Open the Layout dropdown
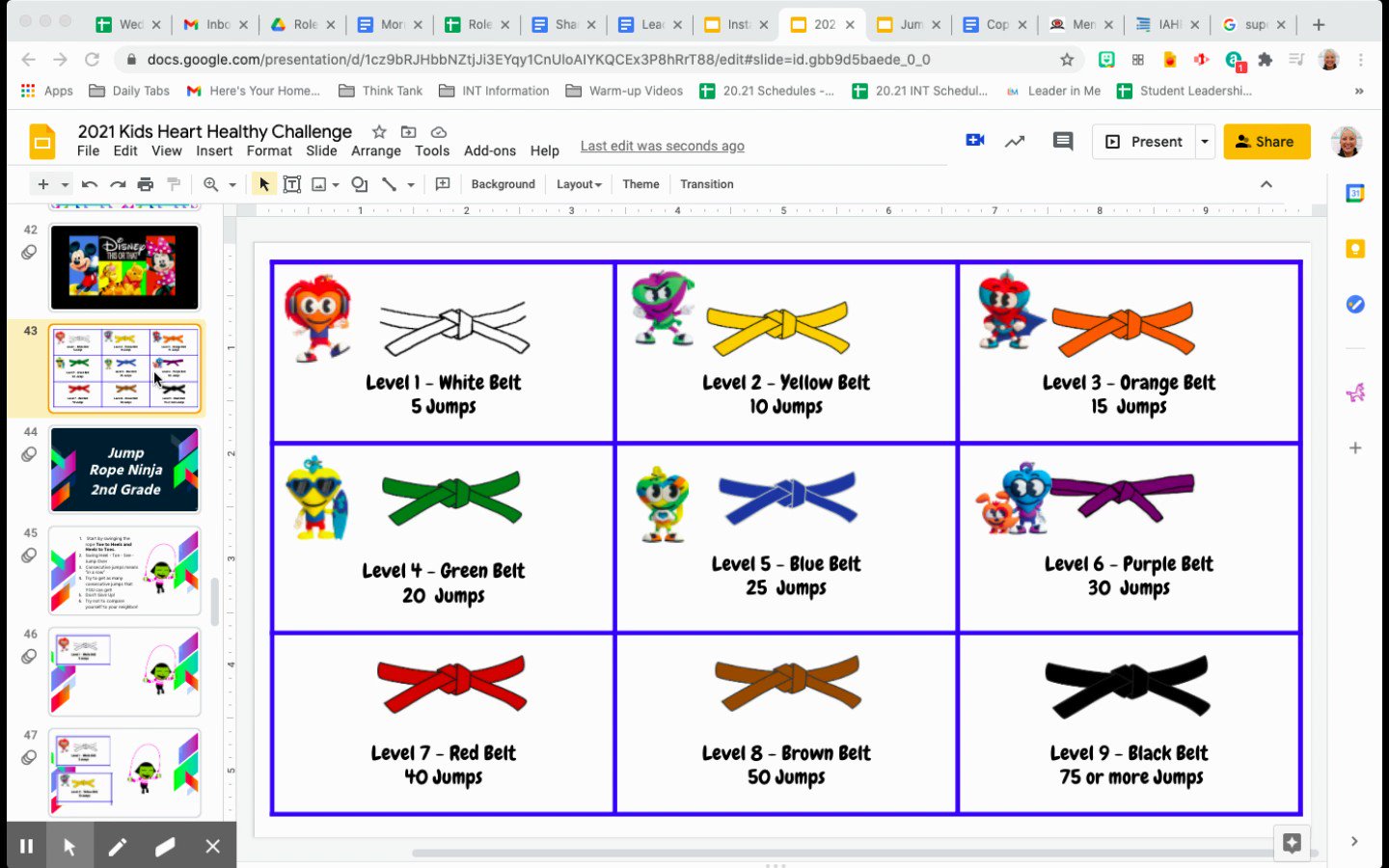1389x868 pixels. (577, 183)
